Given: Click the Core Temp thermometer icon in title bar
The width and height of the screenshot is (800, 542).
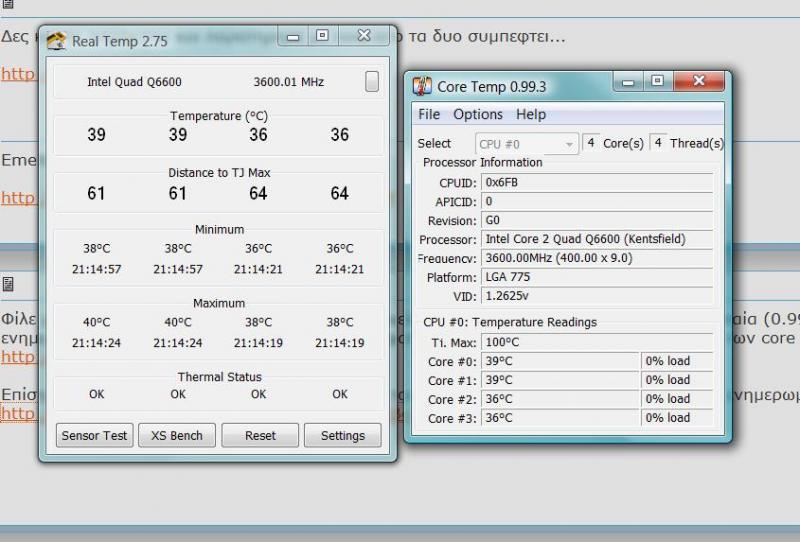Looking at the screenshot, I should (x=422, y=86).
